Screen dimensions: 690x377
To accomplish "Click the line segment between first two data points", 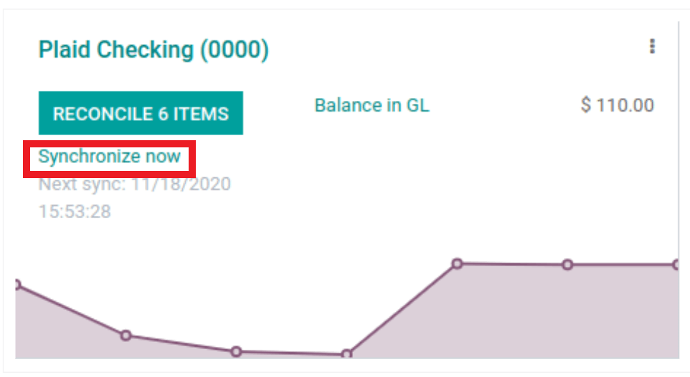I will click(x=71, y=310).
